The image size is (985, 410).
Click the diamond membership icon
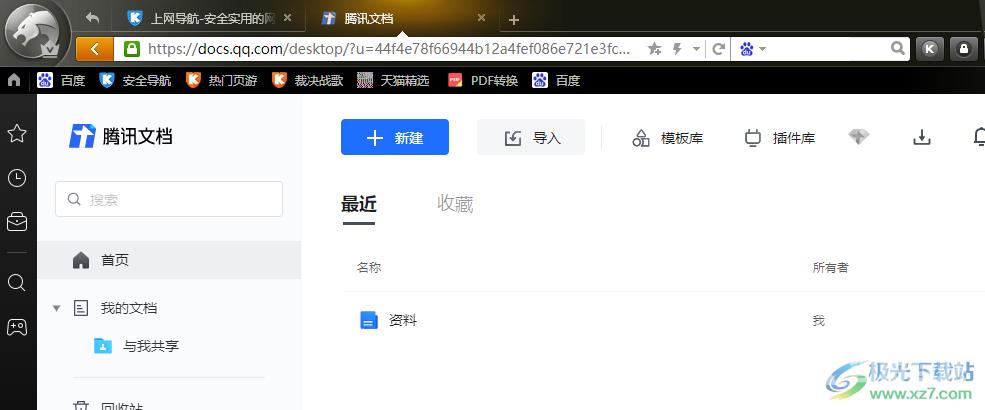coord(858,137)
